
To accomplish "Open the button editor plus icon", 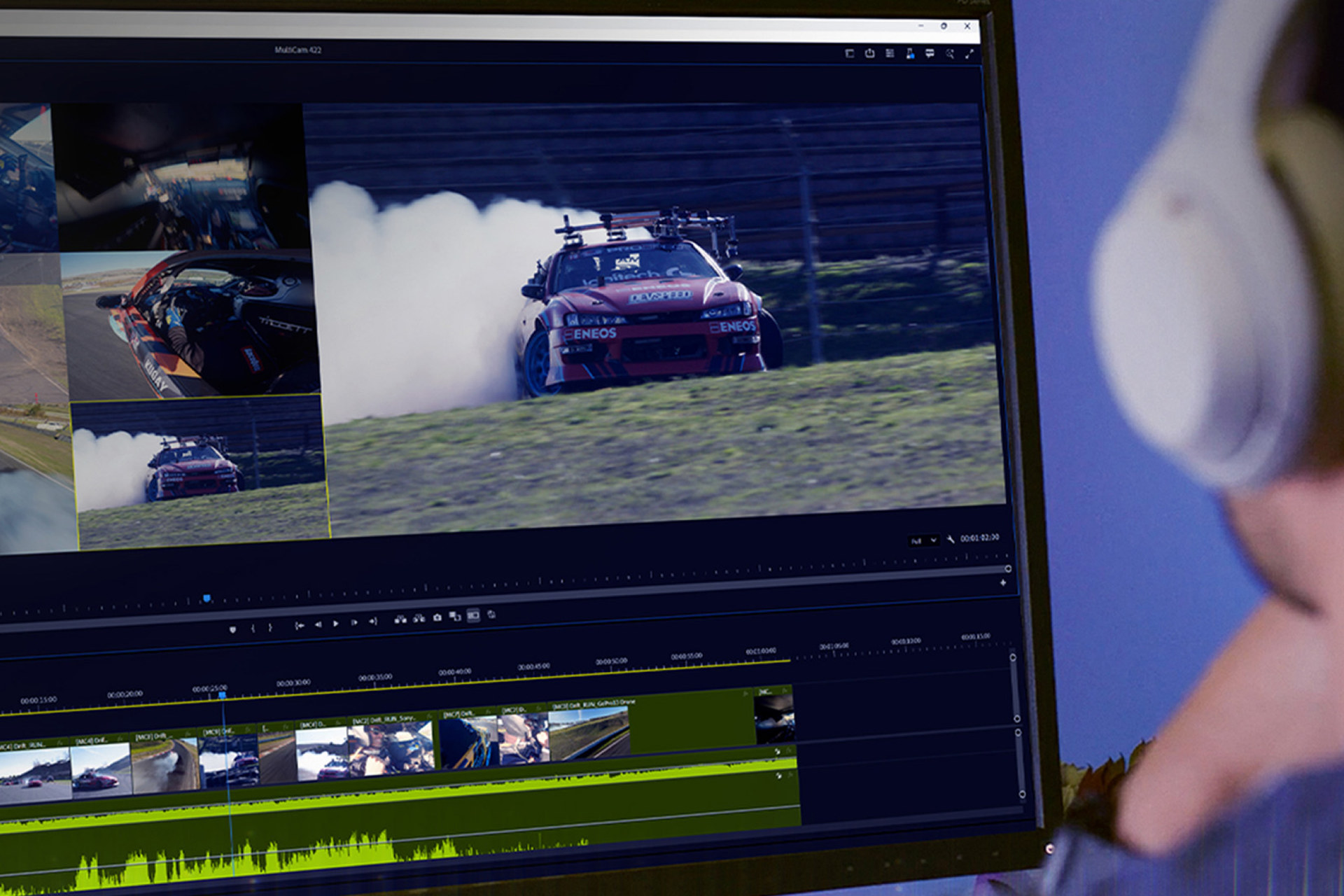I will (x=1003, y=582).
